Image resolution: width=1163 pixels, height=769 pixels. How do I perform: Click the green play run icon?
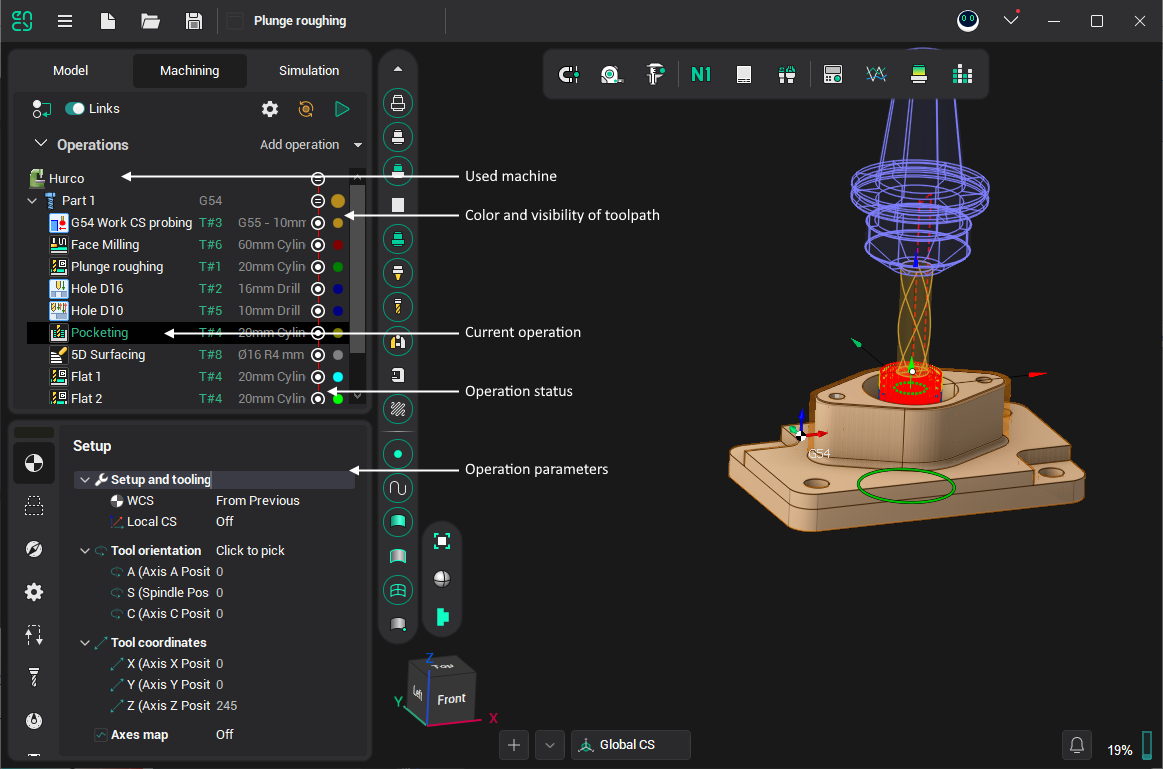tap(342, 109)
